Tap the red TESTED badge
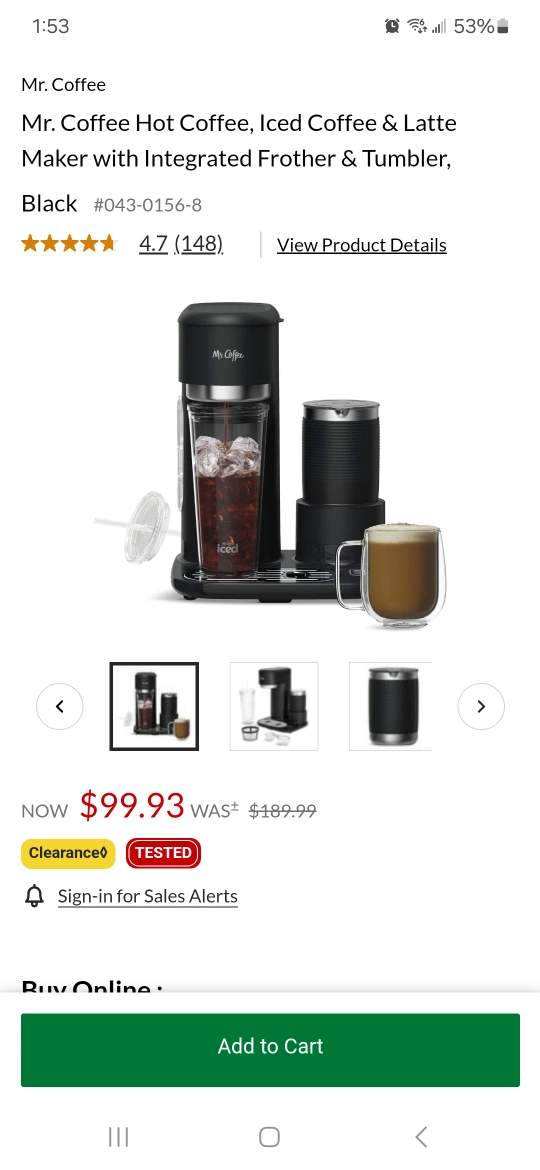This screenshot has height=1170, width=540. coord(163,853)
